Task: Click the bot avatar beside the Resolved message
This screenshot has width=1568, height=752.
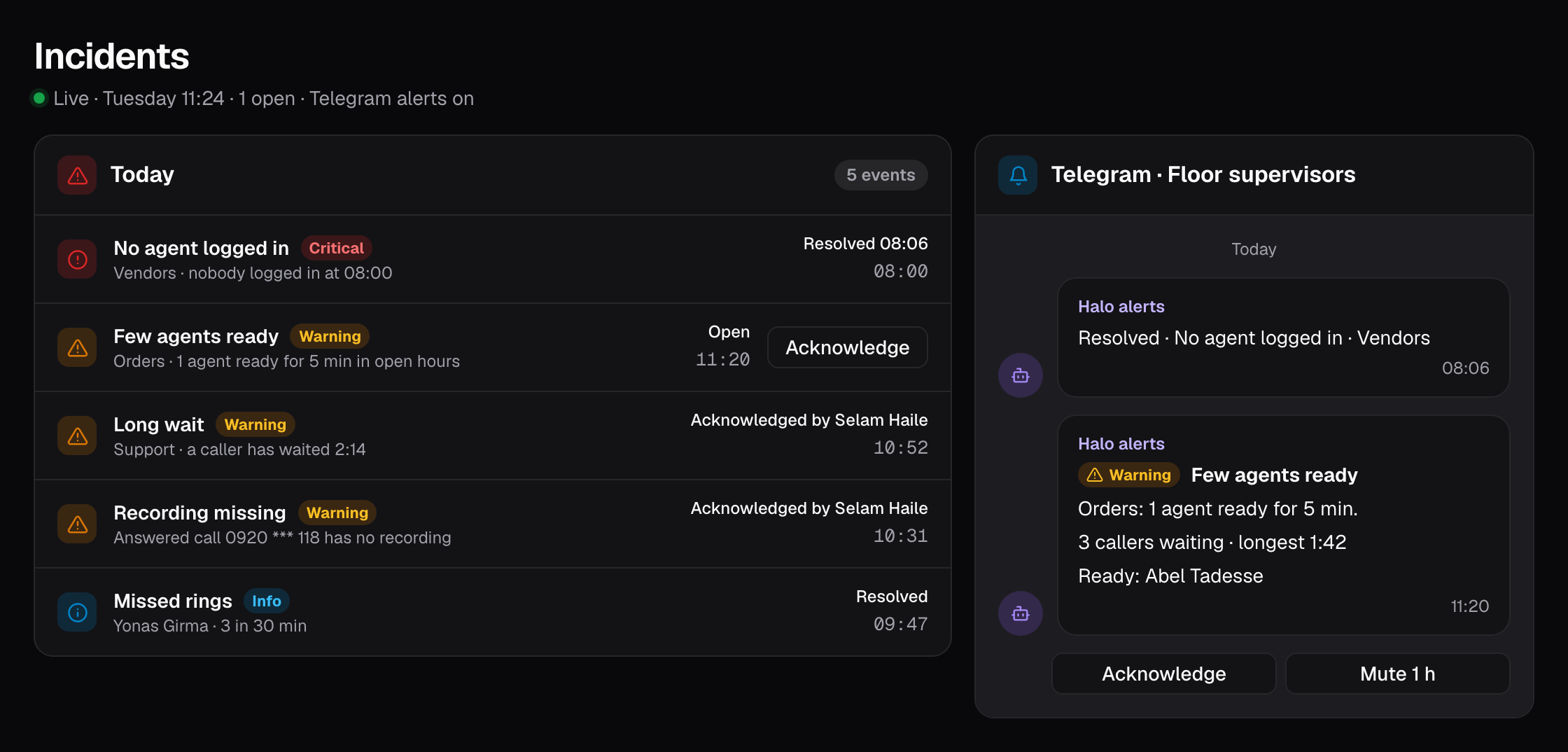Action: pos(1021,375)
